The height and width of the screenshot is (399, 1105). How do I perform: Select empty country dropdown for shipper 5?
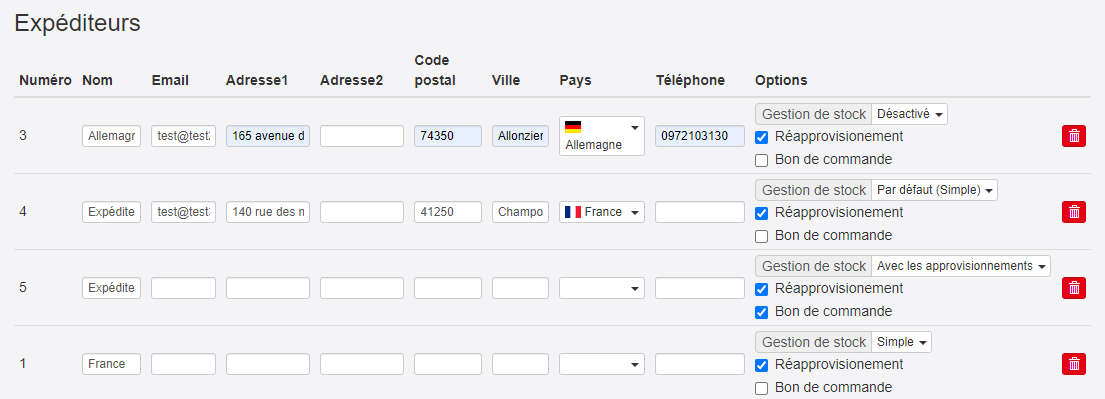pos(601,288)
